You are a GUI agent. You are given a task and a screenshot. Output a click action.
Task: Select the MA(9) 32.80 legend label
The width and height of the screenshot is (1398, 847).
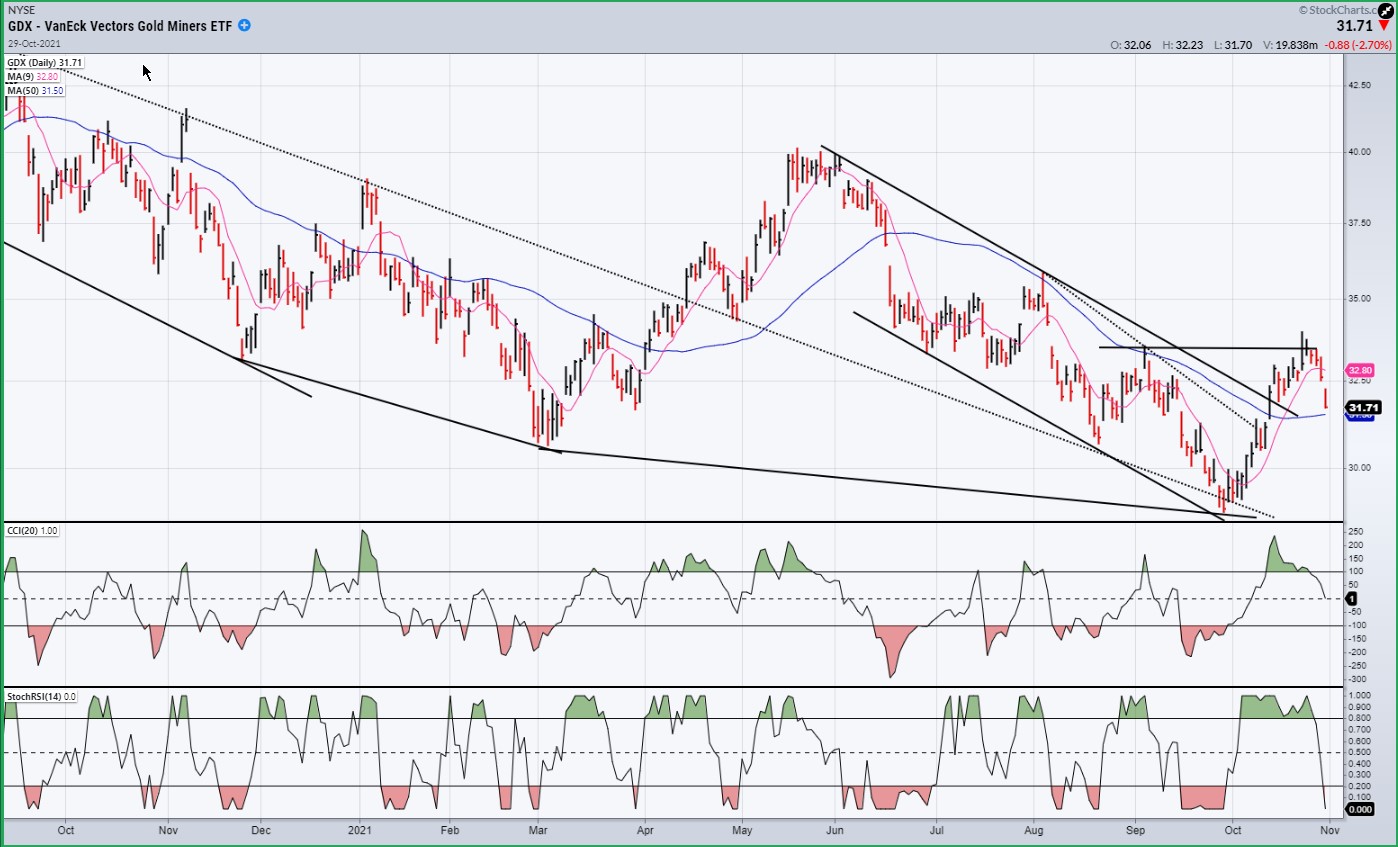[34, 77]
